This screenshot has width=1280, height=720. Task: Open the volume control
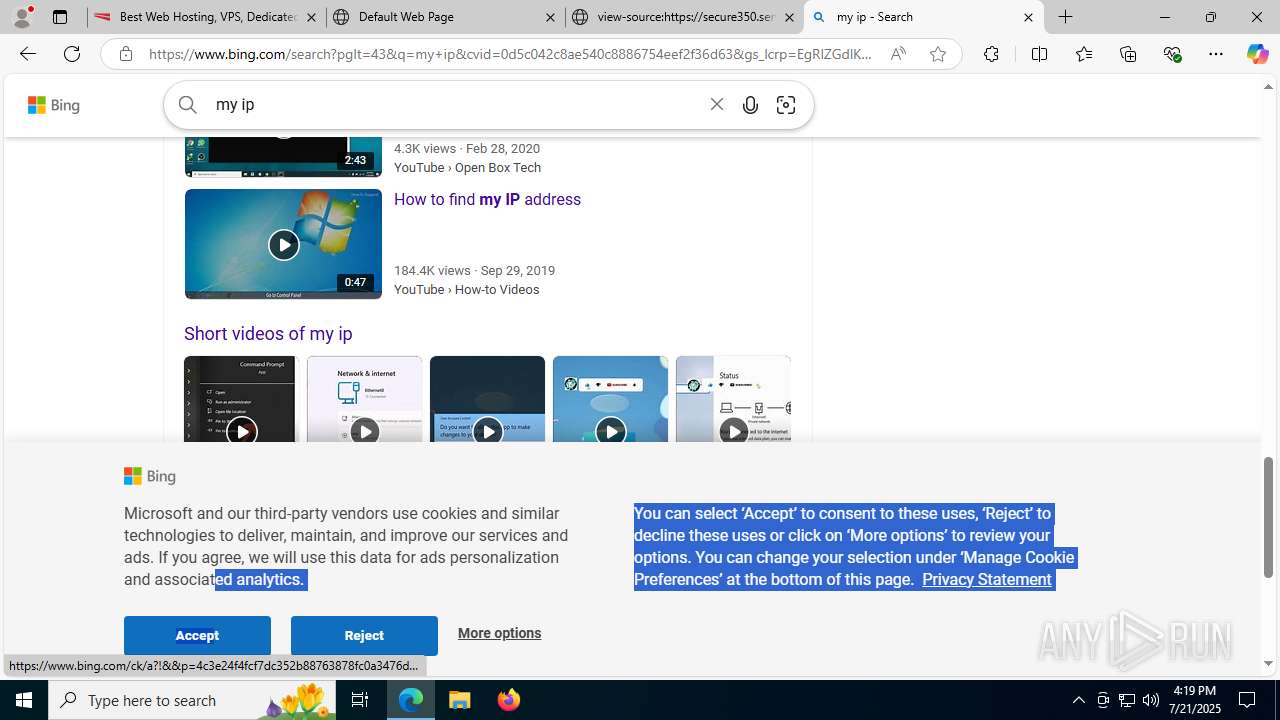(1151, 700)
